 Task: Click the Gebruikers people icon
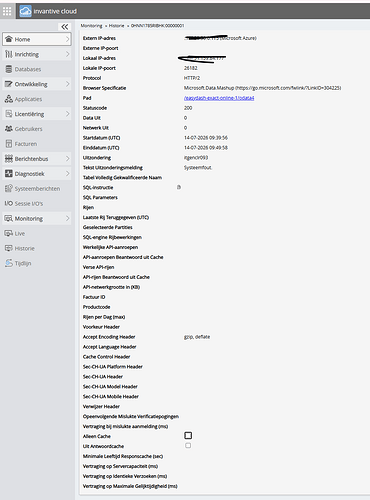tap(9, 129)
